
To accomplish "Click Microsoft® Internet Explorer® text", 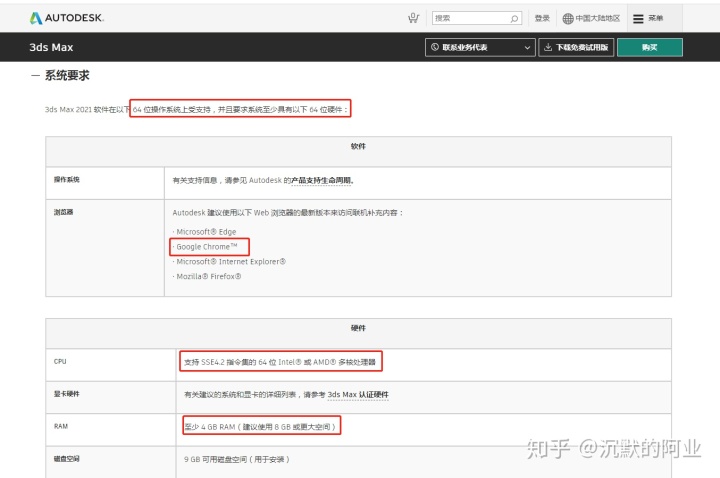I will point(230,261).
